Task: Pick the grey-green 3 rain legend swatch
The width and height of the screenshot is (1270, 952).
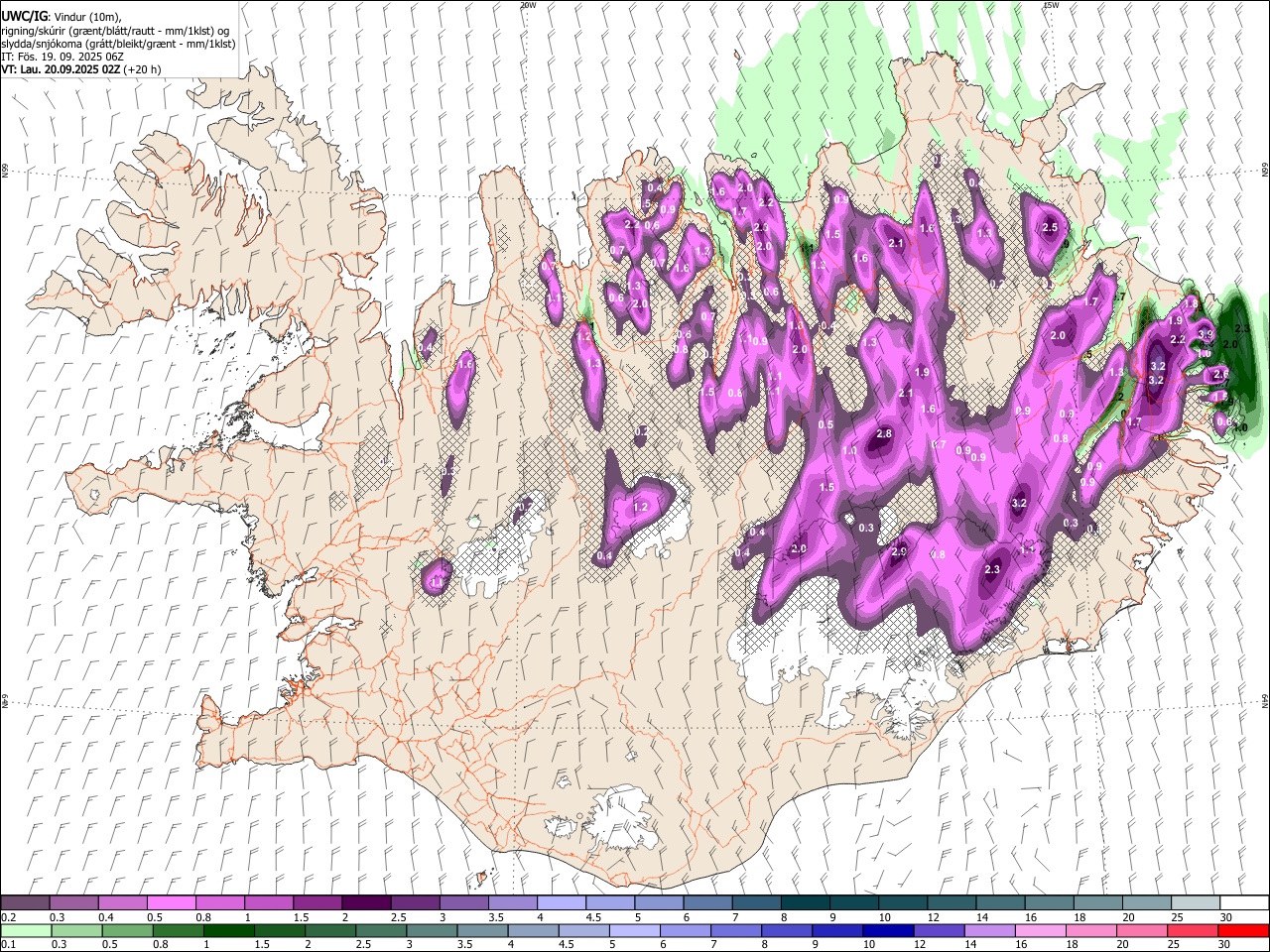Action: (432, 930)
